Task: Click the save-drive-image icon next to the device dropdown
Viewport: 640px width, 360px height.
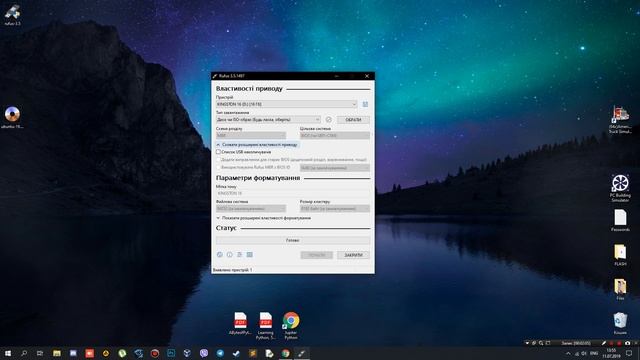Action: 365,104
